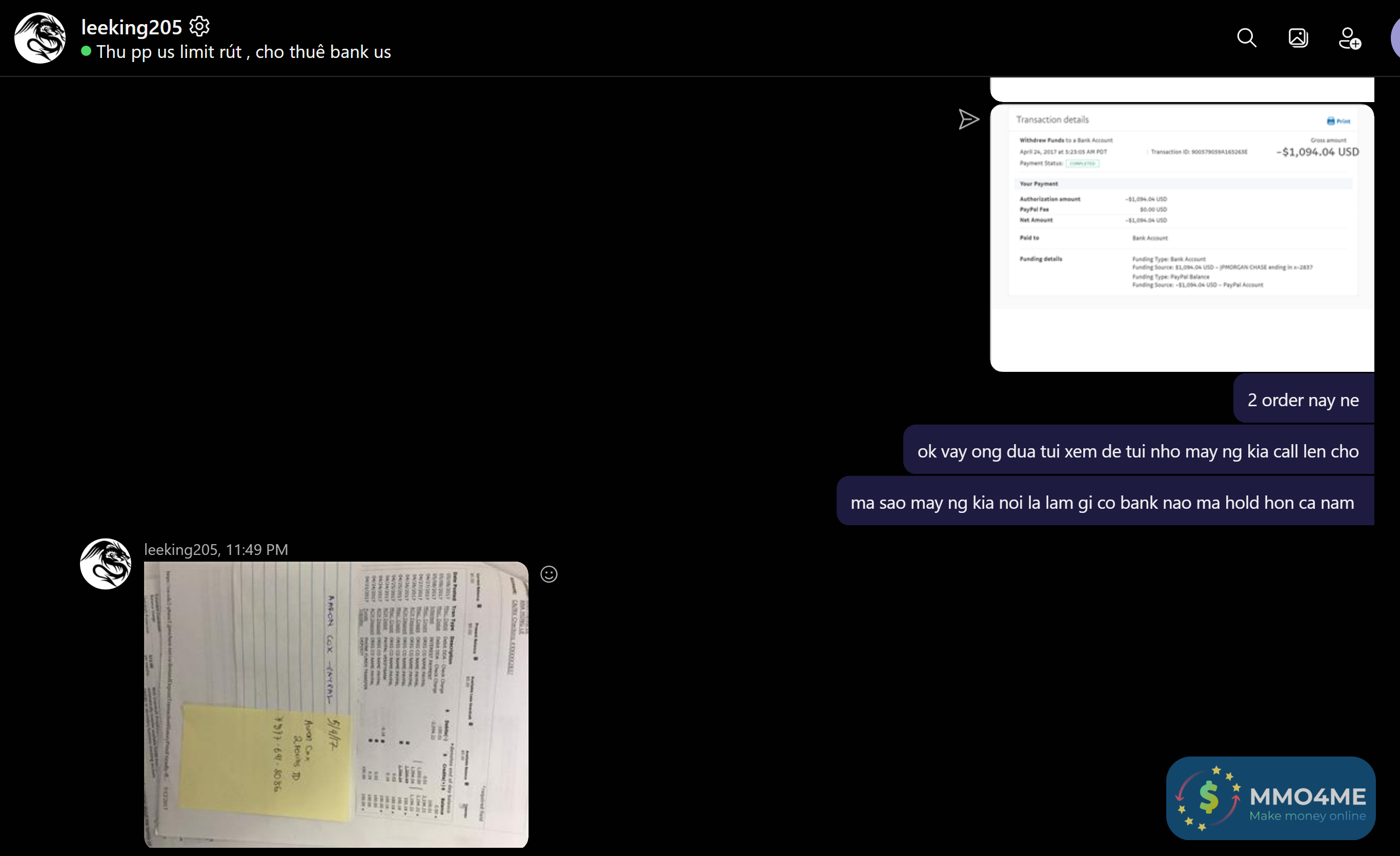Image resolution: width=1400 pixels, height=856 pixels.
Task: Click the search in conversation icon
Action: point(1247,38)
